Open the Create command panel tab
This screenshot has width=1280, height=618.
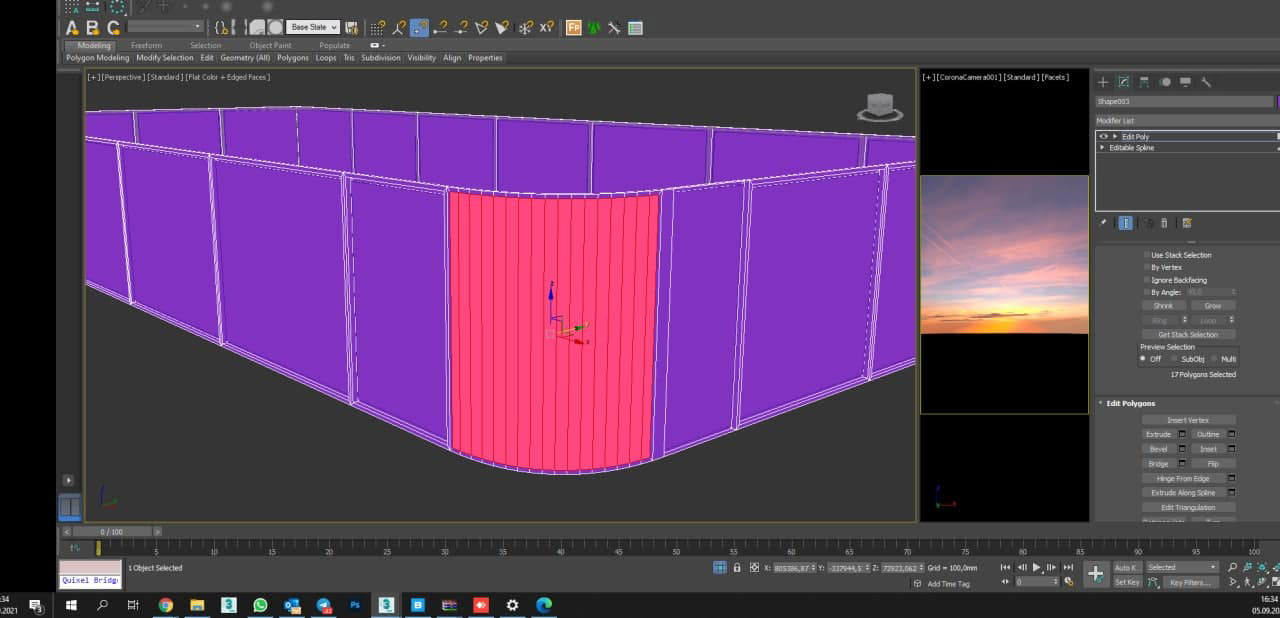tap(1103, 82)
